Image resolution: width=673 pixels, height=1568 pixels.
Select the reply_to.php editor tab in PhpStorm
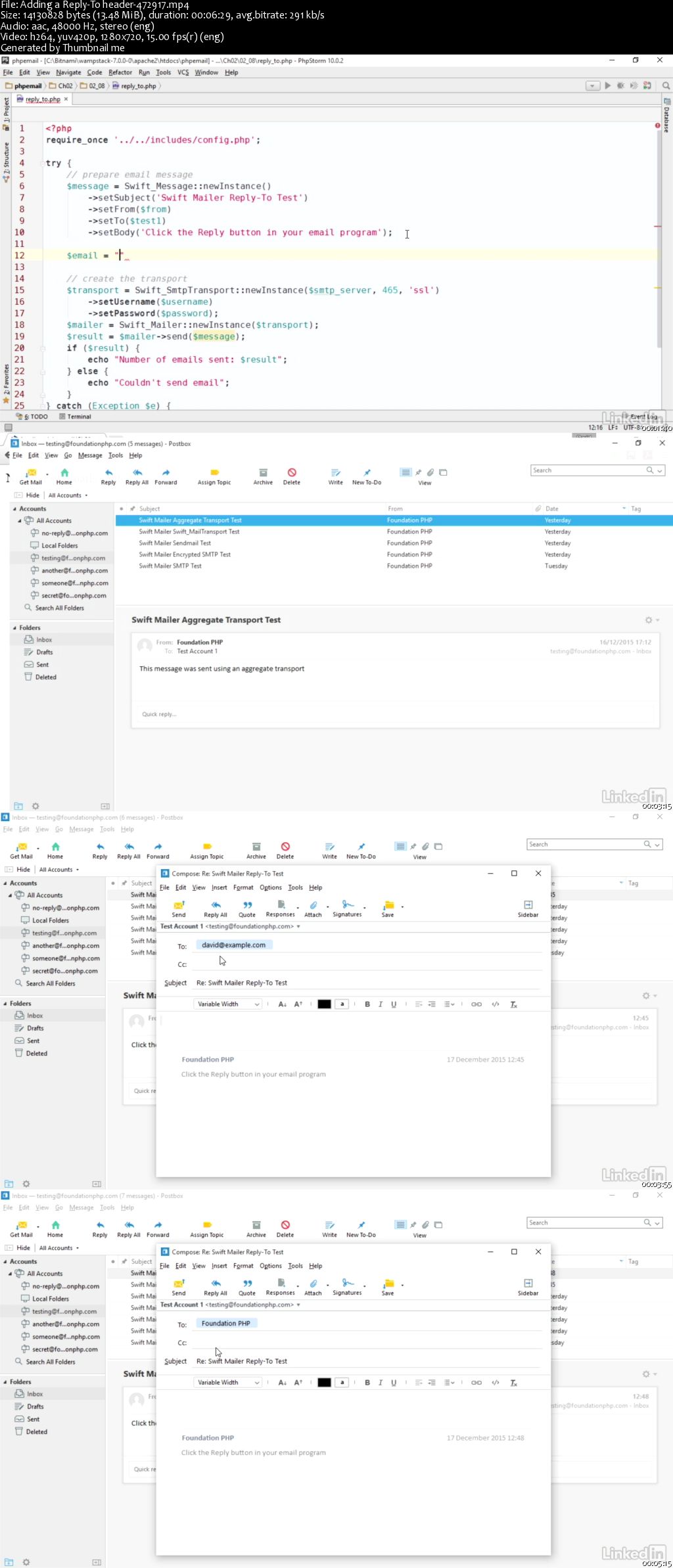[43, 99]
